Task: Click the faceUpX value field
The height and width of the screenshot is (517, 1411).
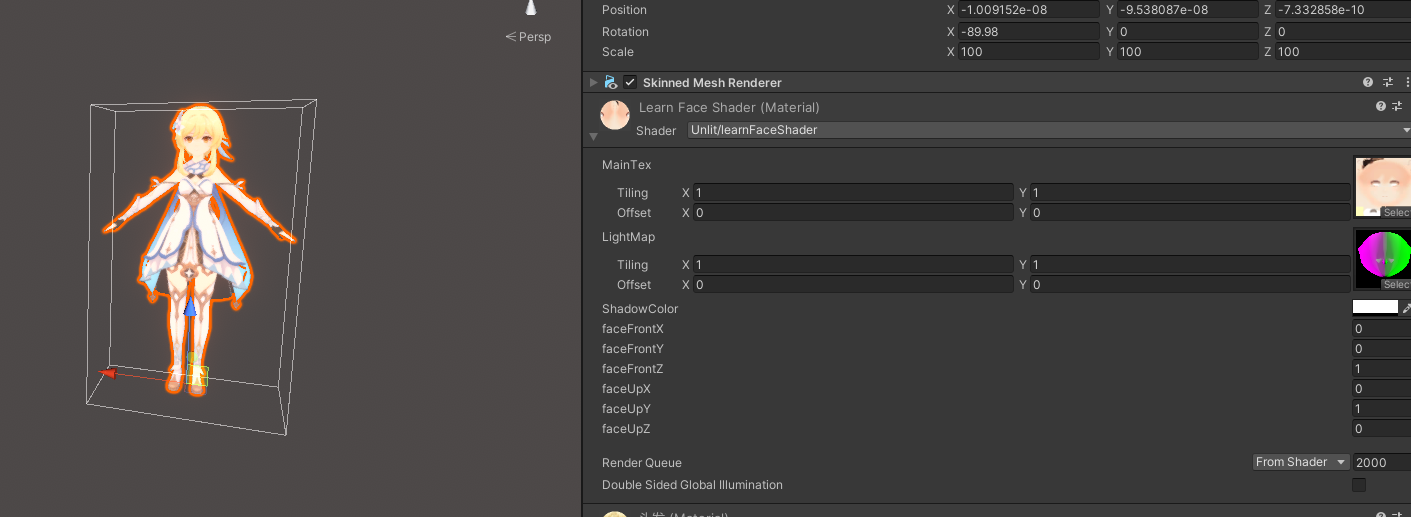Action: 1381,388
